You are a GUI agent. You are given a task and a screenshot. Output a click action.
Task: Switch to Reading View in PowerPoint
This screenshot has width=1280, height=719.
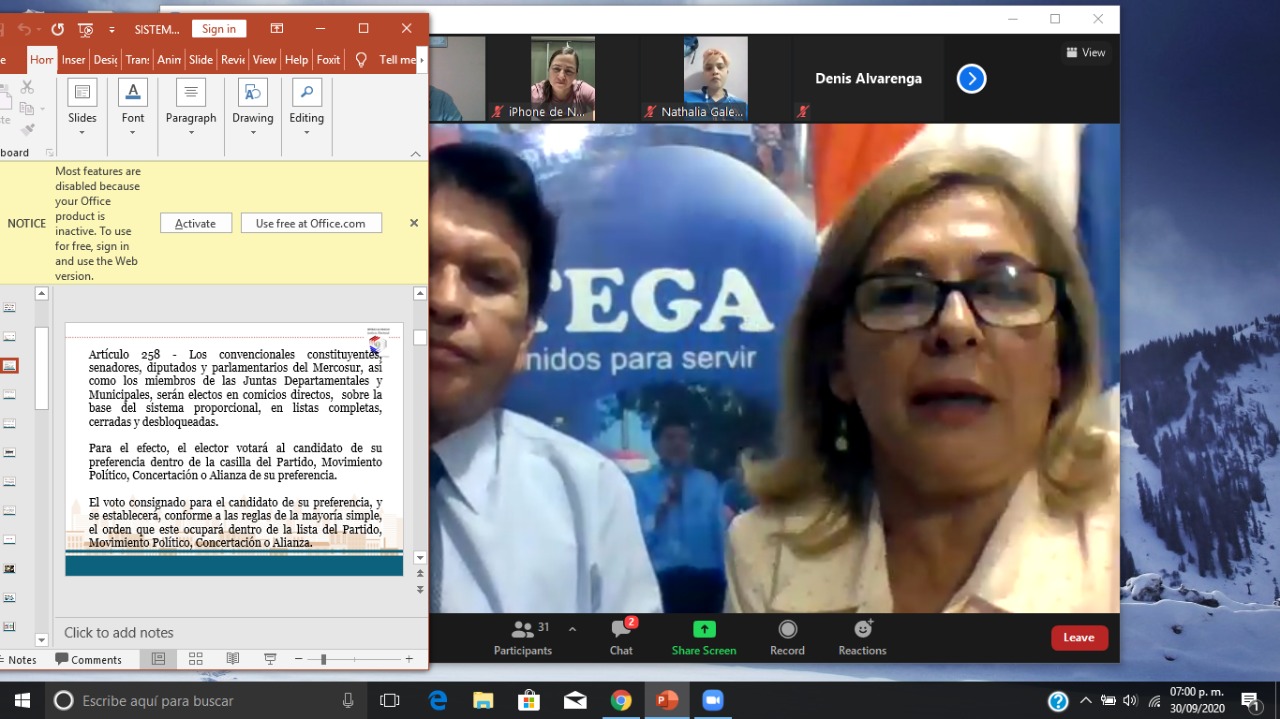[x=233, y=659]
